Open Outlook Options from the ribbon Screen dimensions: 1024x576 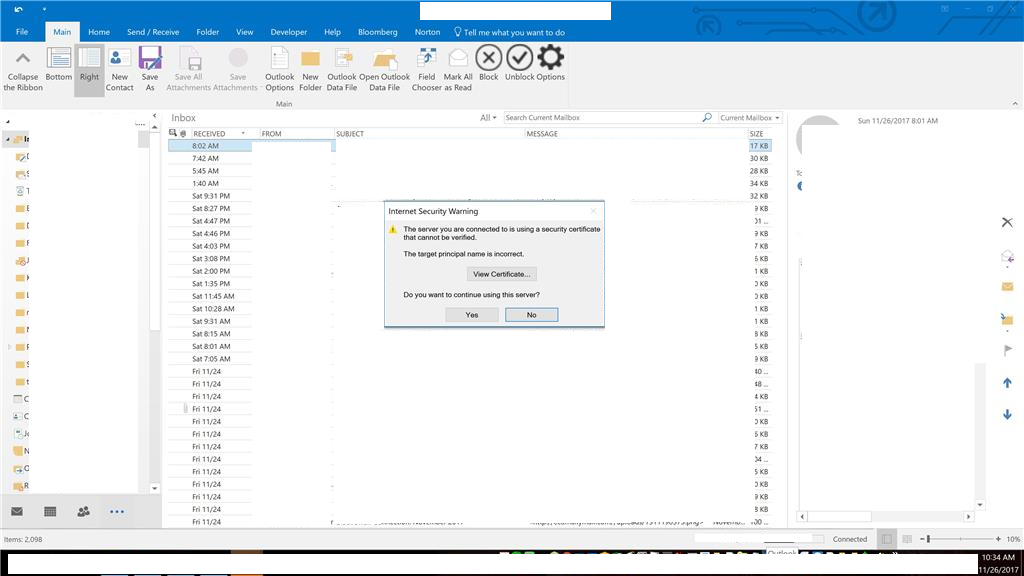point(280,69)
